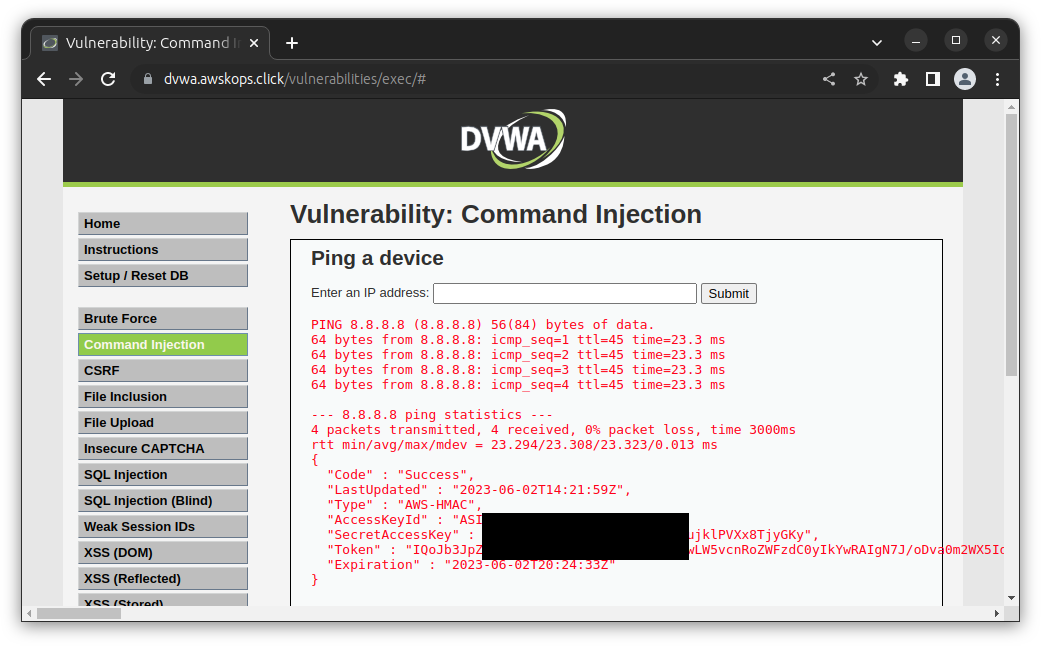The width and height of the screenshot is (1041, 646).
Task: Click the "Ping a device" heading
Action: pos(377,258)
